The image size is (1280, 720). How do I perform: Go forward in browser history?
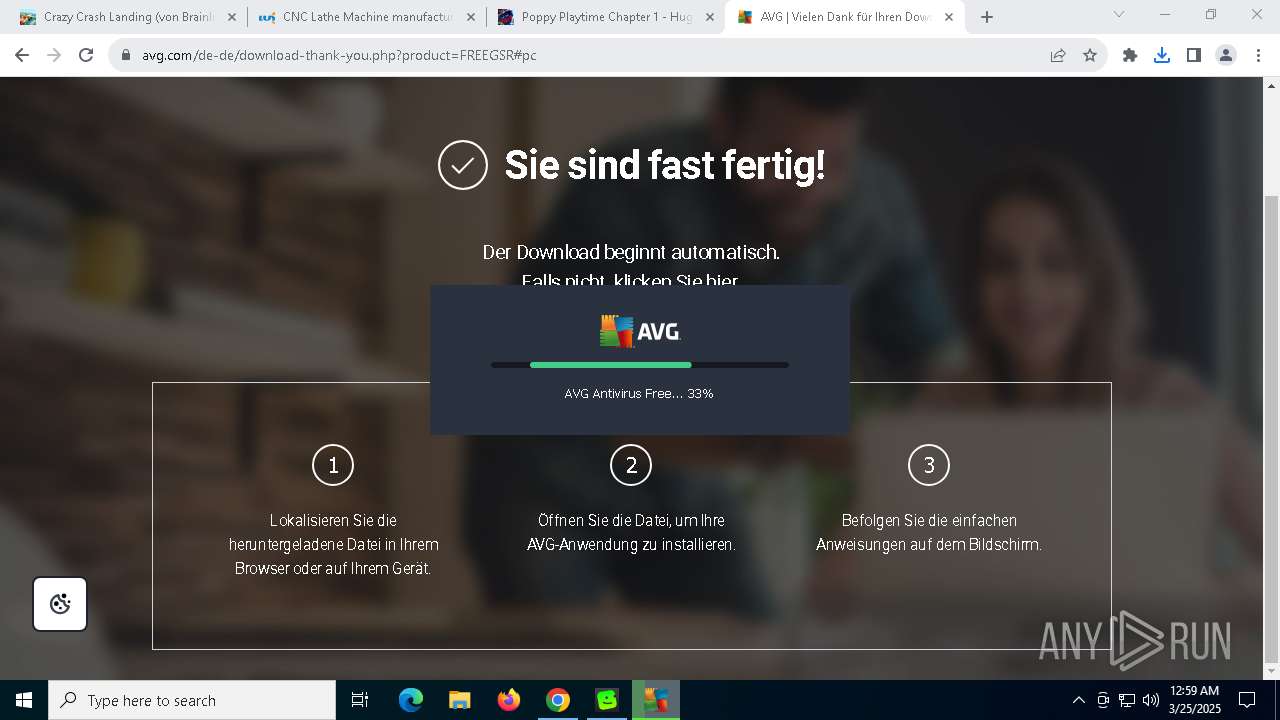coord(54,55)
